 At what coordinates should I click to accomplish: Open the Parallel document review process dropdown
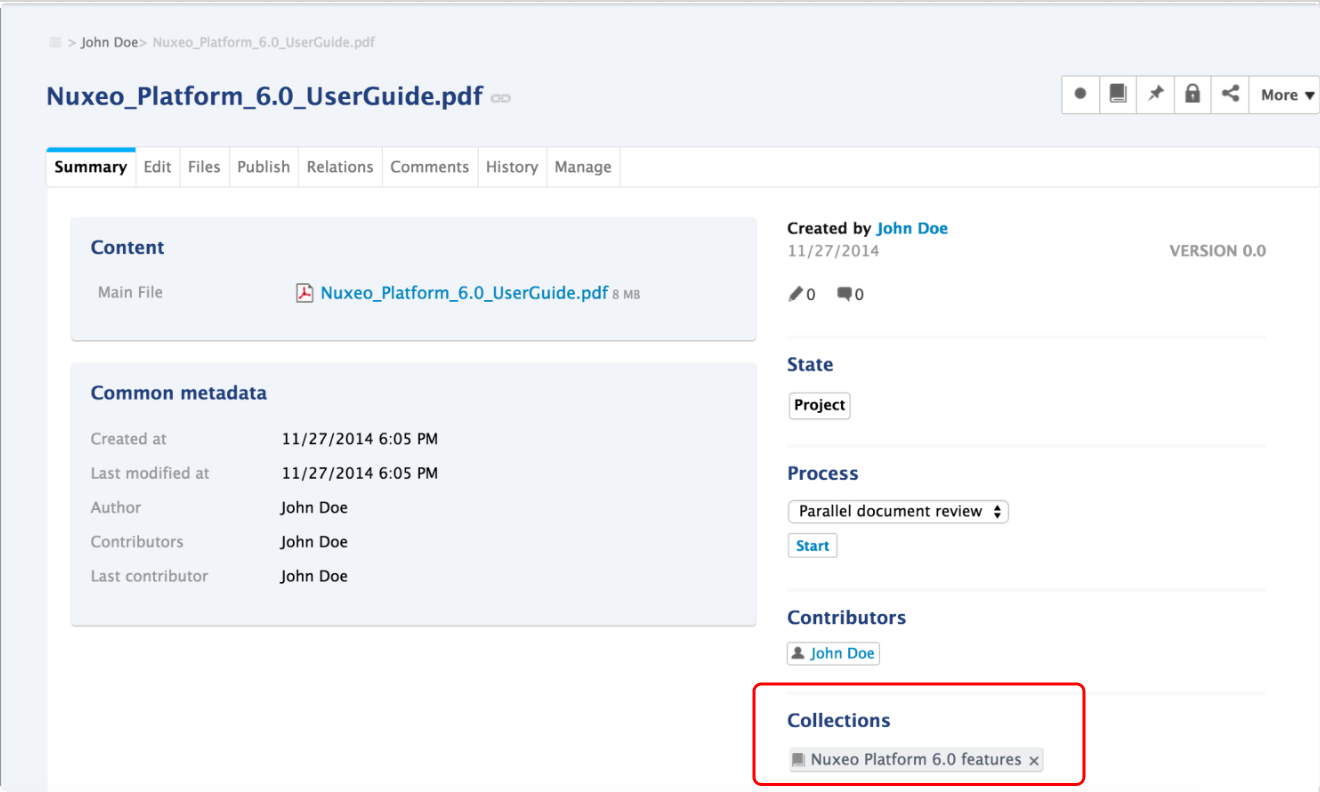click(x=898, y=511)
